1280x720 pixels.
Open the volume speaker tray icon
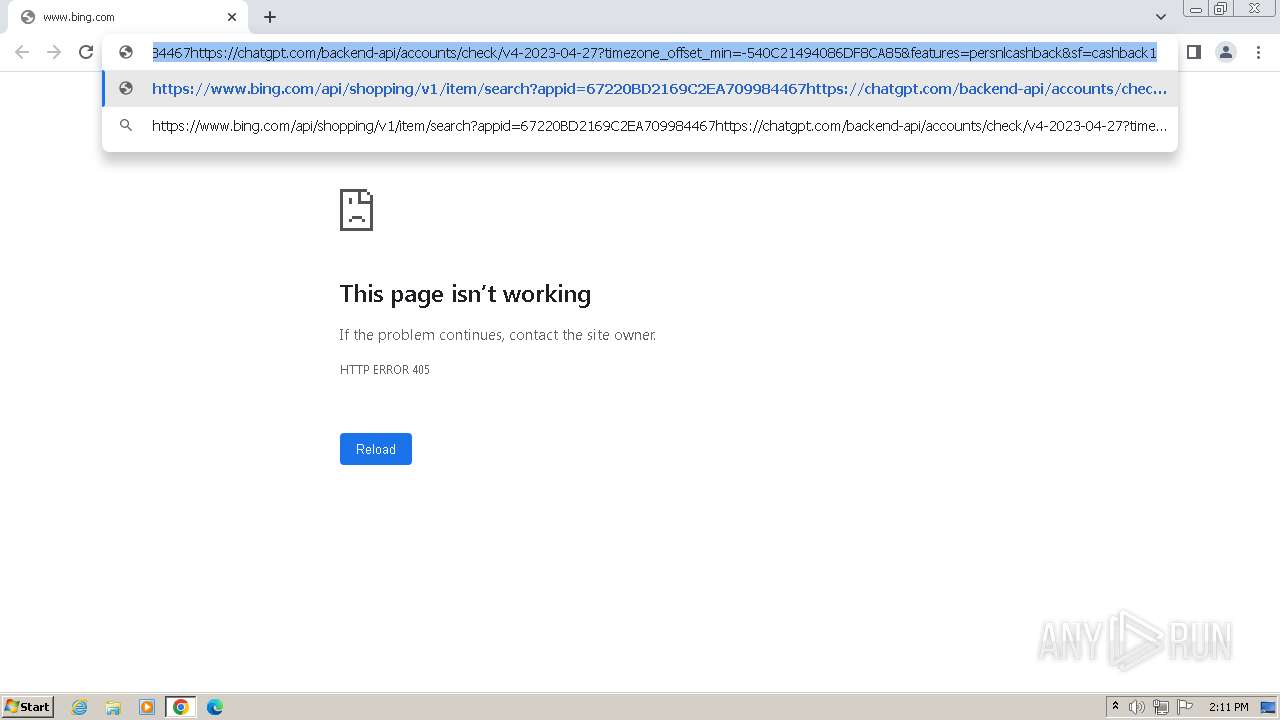pyautogui.click(x=1137, y=707)
